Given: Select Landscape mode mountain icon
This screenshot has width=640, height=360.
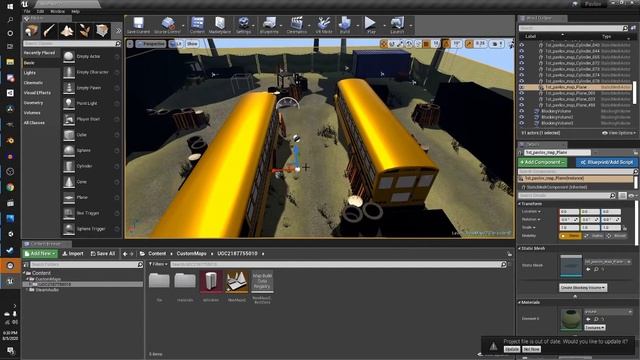Looking at the screenshot, I should point(67,31).
